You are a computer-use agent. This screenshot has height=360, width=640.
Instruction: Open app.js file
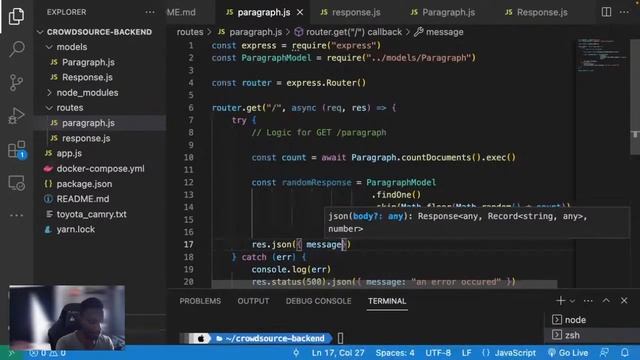[69, 153]
